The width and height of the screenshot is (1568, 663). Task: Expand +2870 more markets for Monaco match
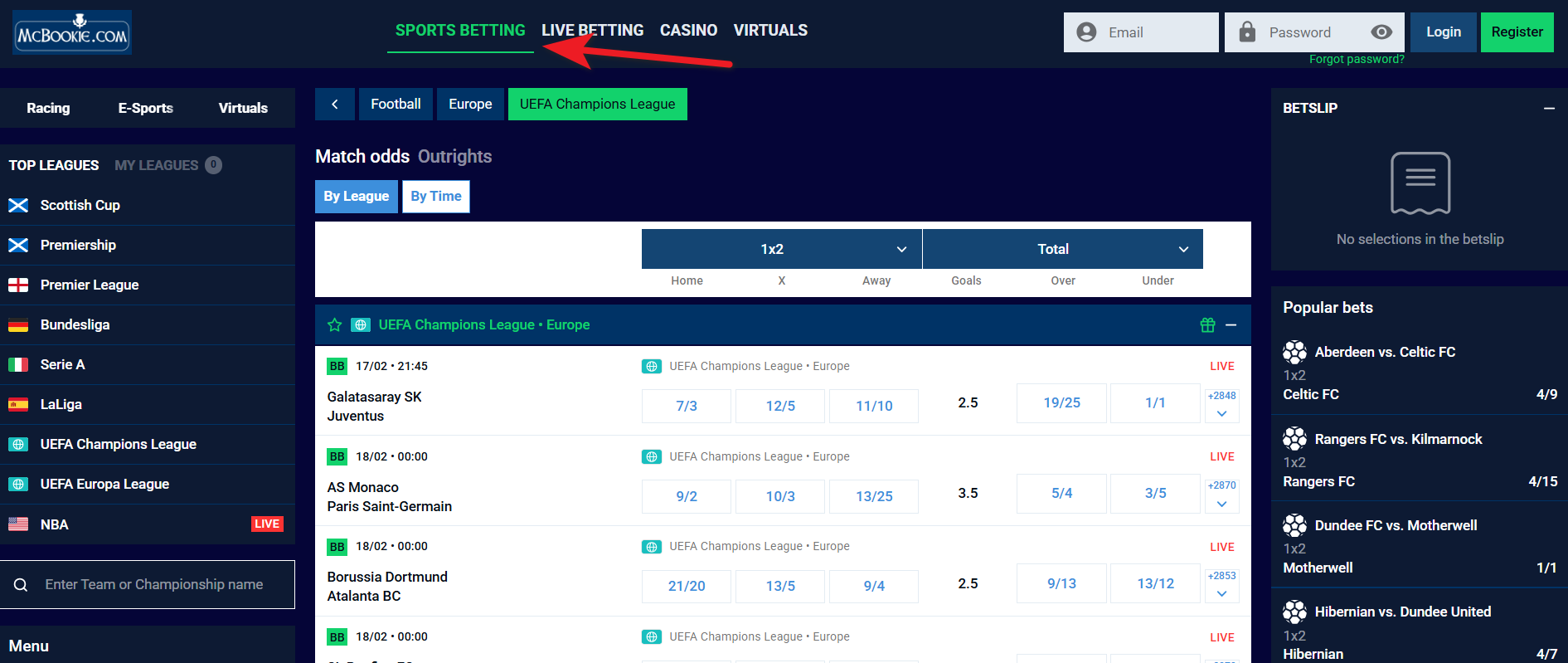coord(1221,495)
